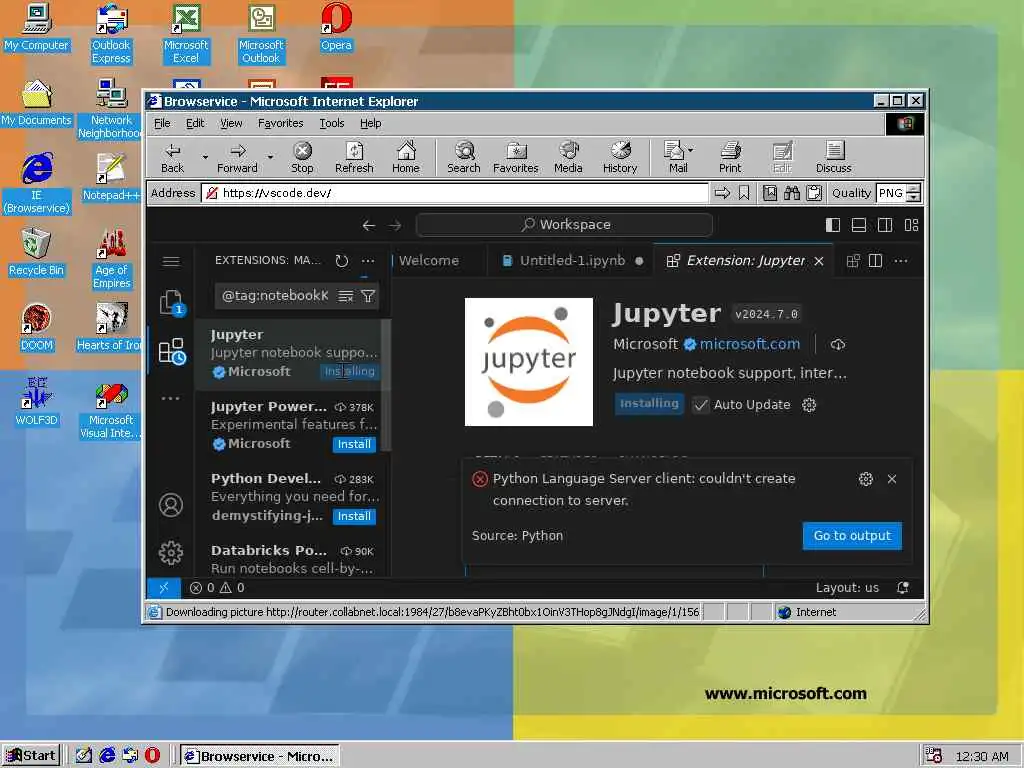Toggle the Auto Update checkbox

(x=701, y=405)
